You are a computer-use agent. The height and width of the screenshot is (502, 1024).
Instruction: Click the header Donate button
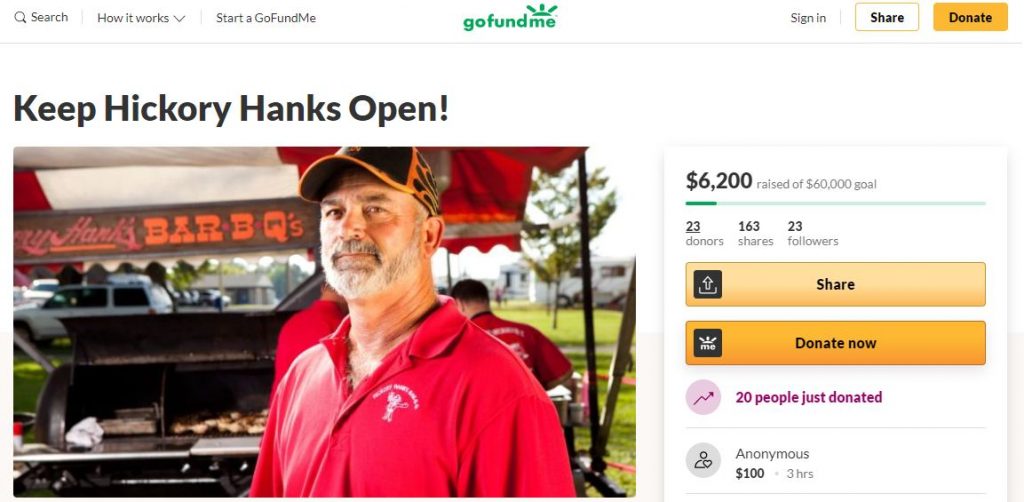point(970,17)
